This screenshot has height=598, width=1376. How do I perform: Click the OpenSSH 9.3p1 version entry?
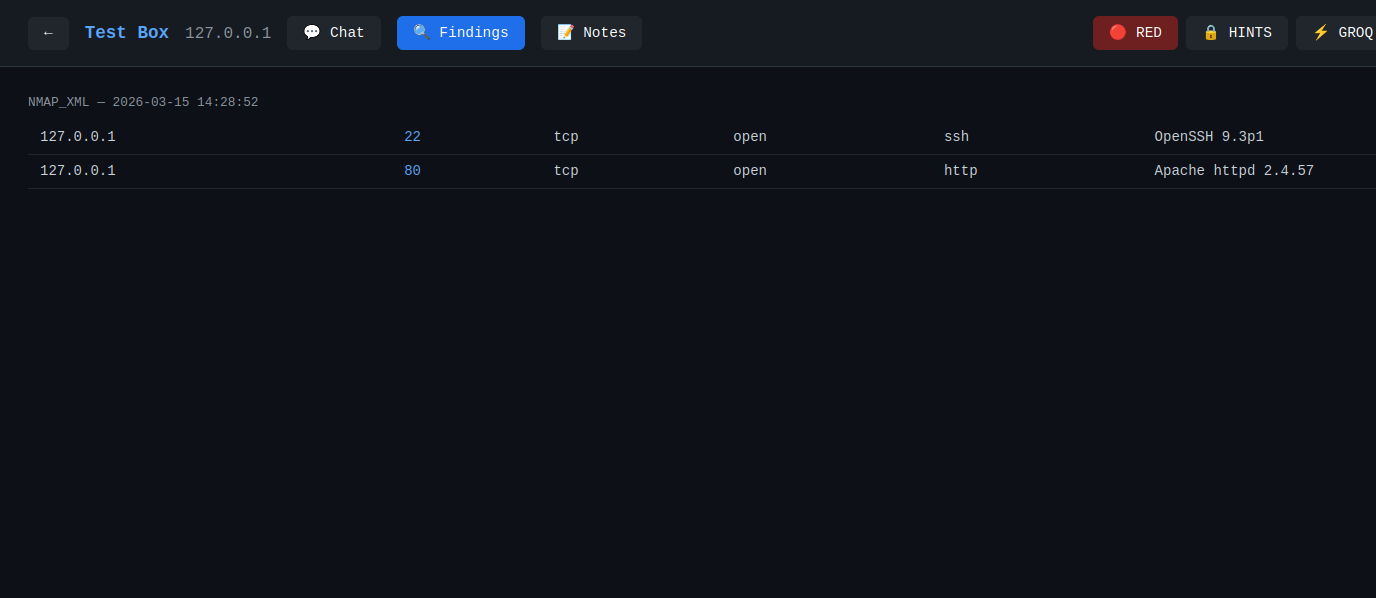pos(1208,137)
